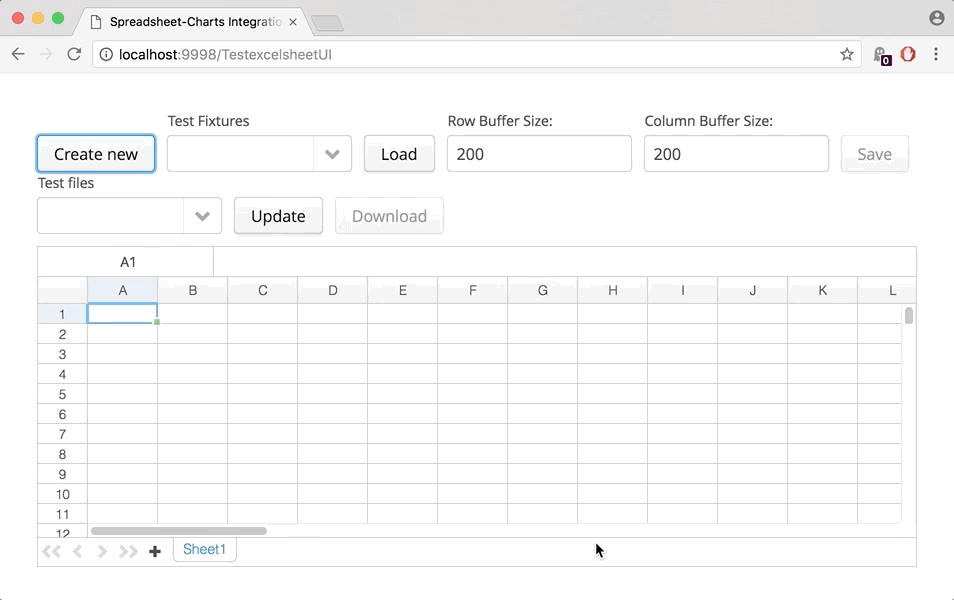Select row 8 header
This screenshot has height=600, width=954.
pos(62,454)
